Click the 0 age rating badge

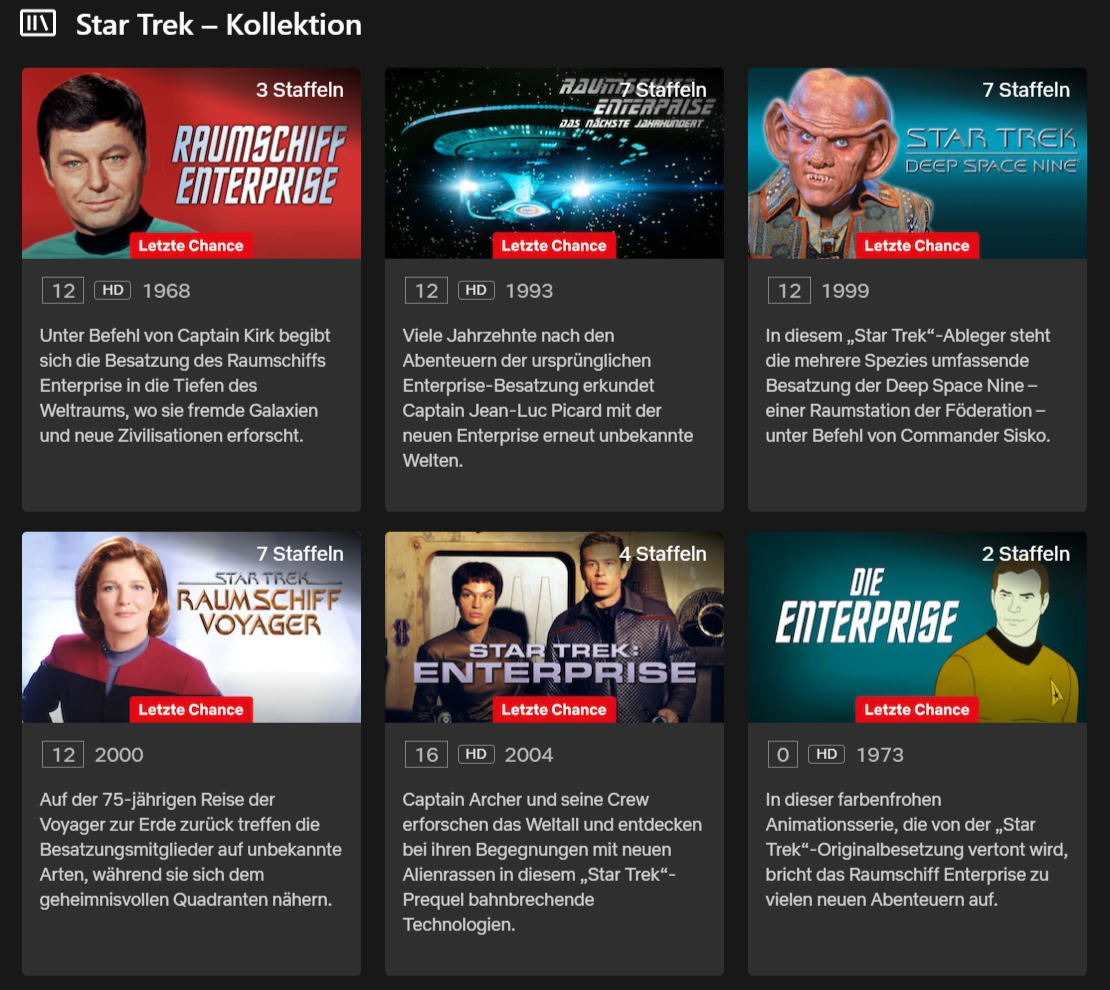(x=783, y=754)
